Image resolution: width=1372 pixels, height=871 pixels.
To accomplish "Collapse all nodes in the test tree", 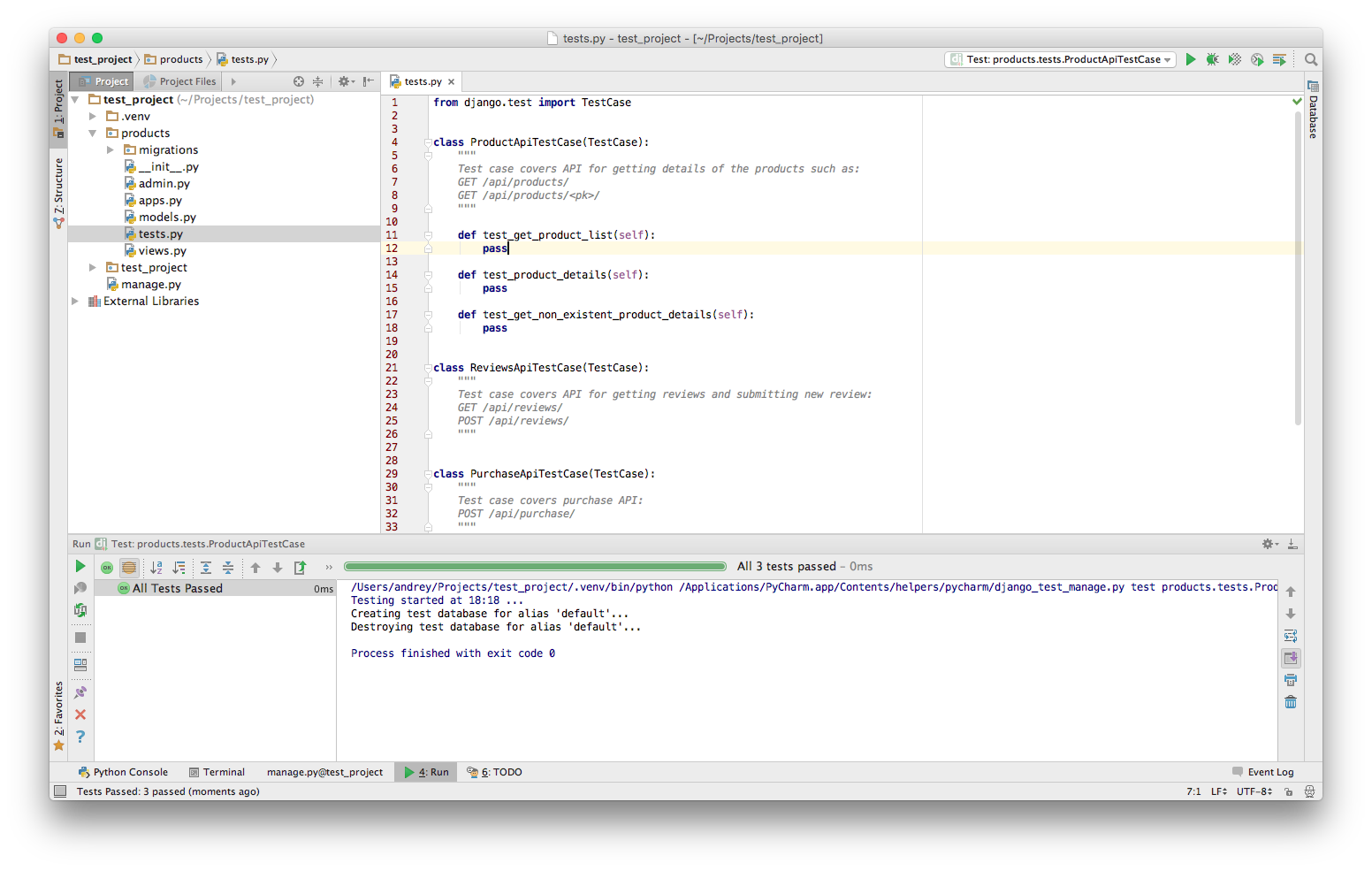I will coord(228,567).
